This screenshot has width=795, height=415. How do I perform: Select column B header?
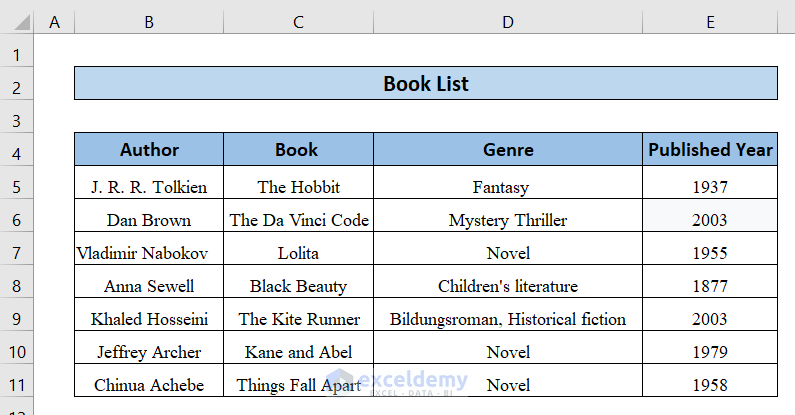(149, 21)
